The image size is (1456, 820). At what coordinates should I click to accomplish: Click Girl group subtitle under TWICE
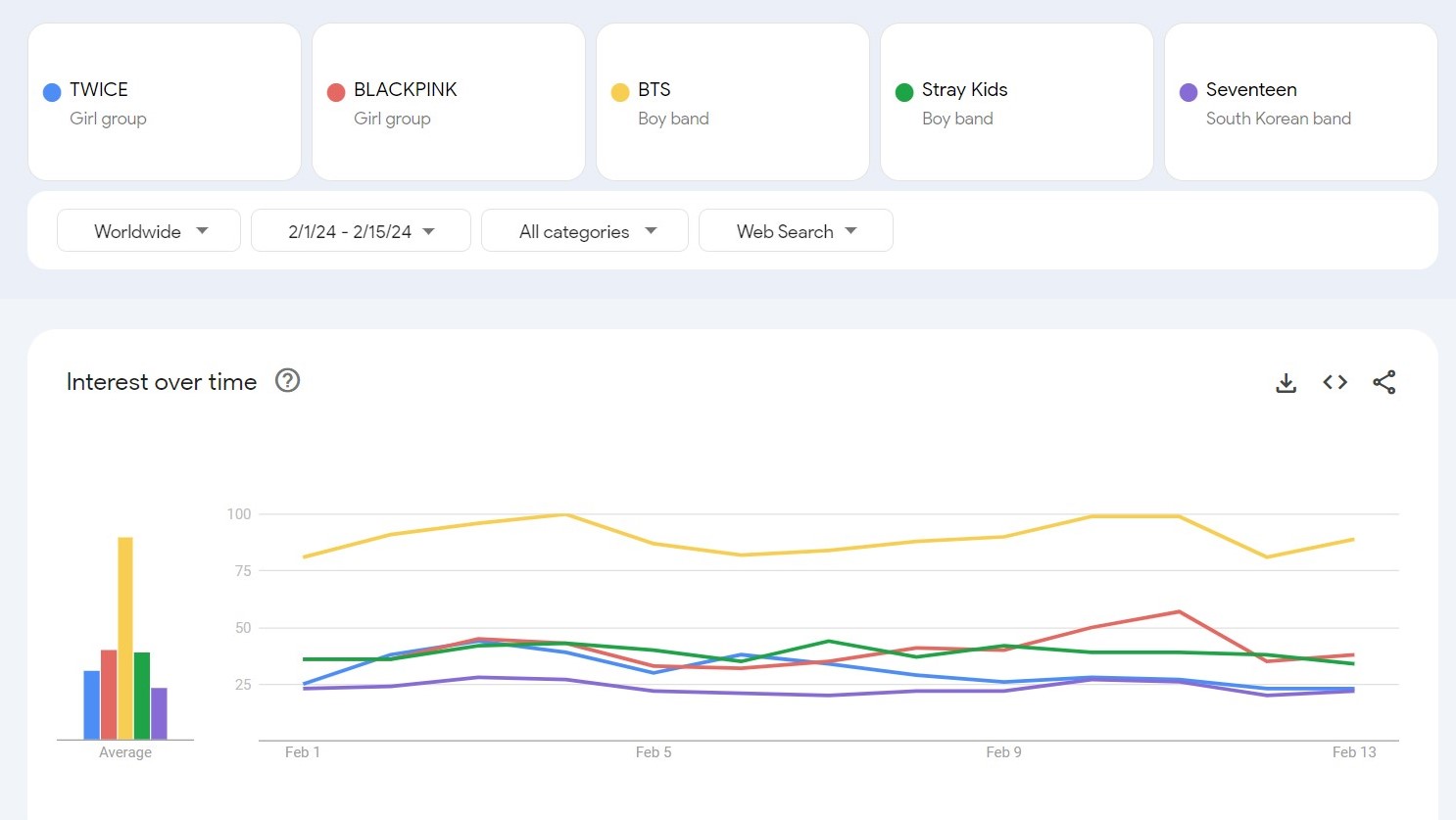click(x=108, y=119)
